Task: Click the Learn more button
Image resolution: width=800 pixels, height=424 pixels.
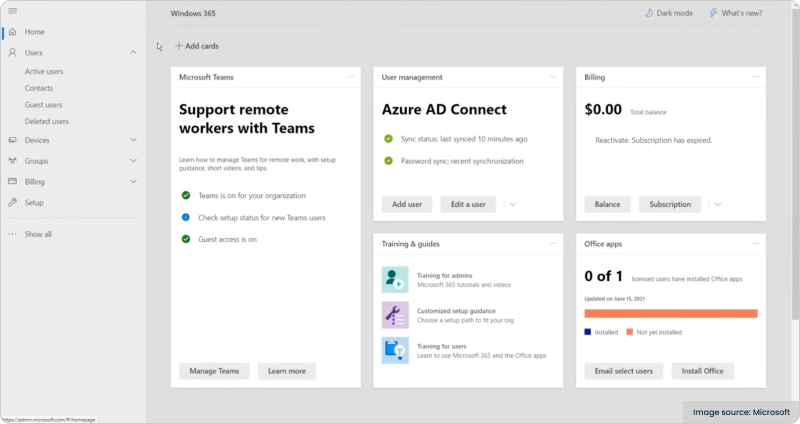Action: [287, 371]
